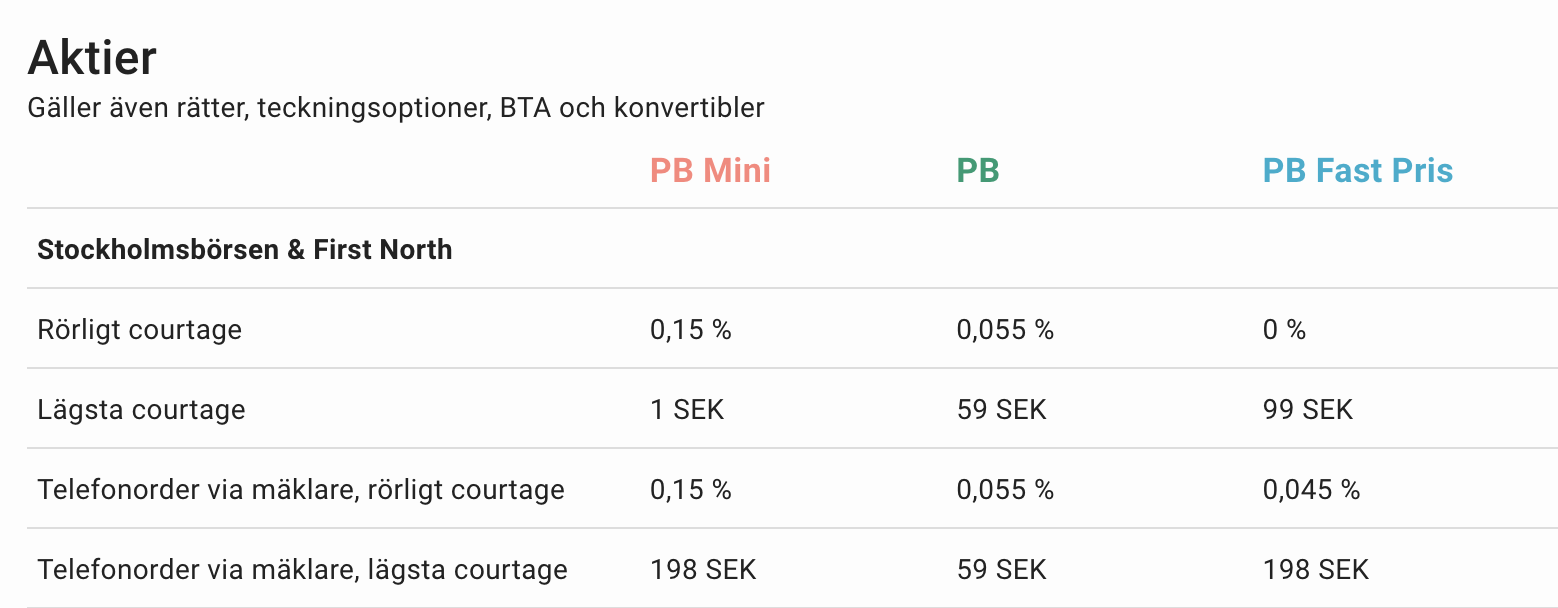The image size is (1558, 608).
Task: Click PB Fast Pris 0 % value
Action: [x=1283, y=329]
